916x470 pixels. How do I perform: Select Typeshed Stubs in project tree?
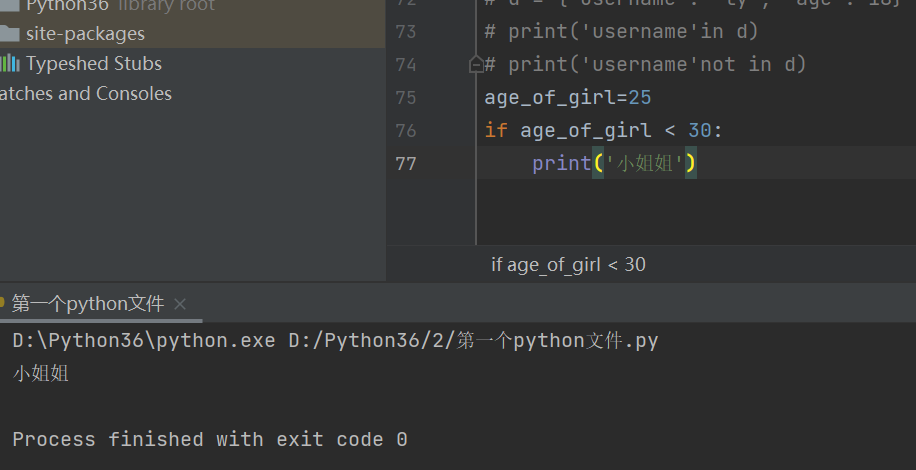pyautogui.click(x=93, y=64)
